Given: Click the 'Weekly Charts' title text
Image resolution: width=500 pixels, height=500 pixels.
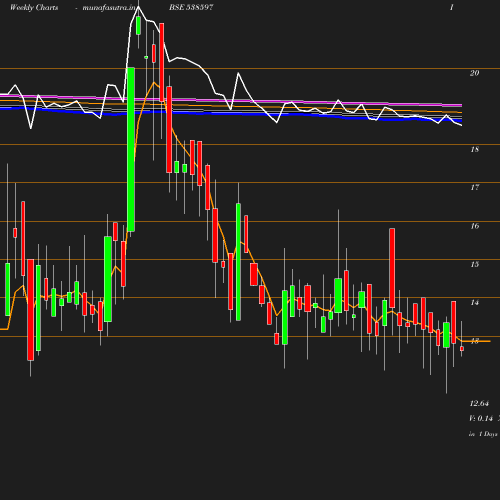Looking at the screenshot, I should pos(34,7).
